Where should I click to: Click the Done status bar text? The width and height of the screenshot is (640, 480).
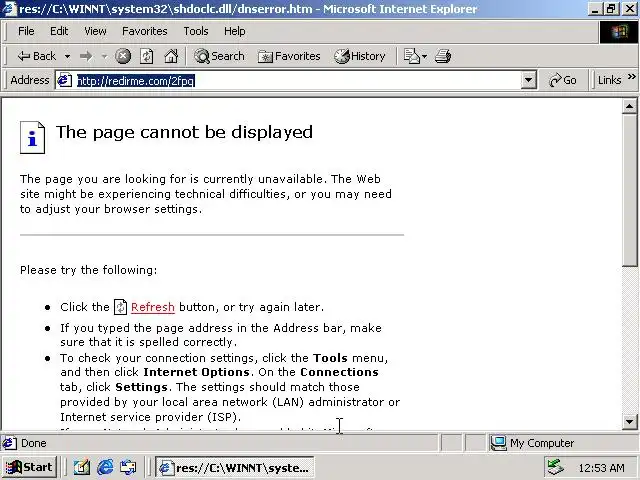coord(33,443)
